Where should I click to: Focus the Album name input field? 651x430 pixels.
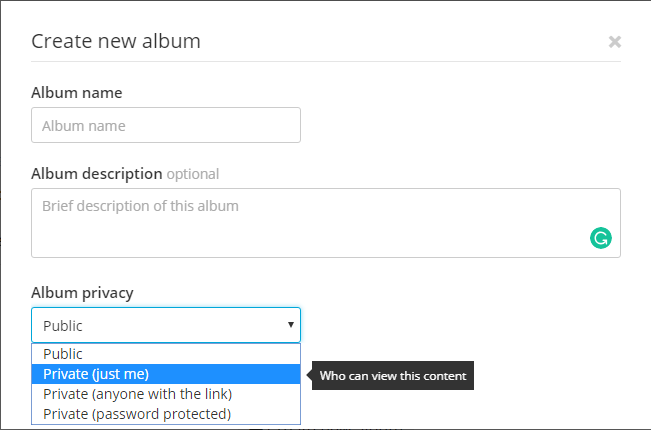tap(166, 125)
